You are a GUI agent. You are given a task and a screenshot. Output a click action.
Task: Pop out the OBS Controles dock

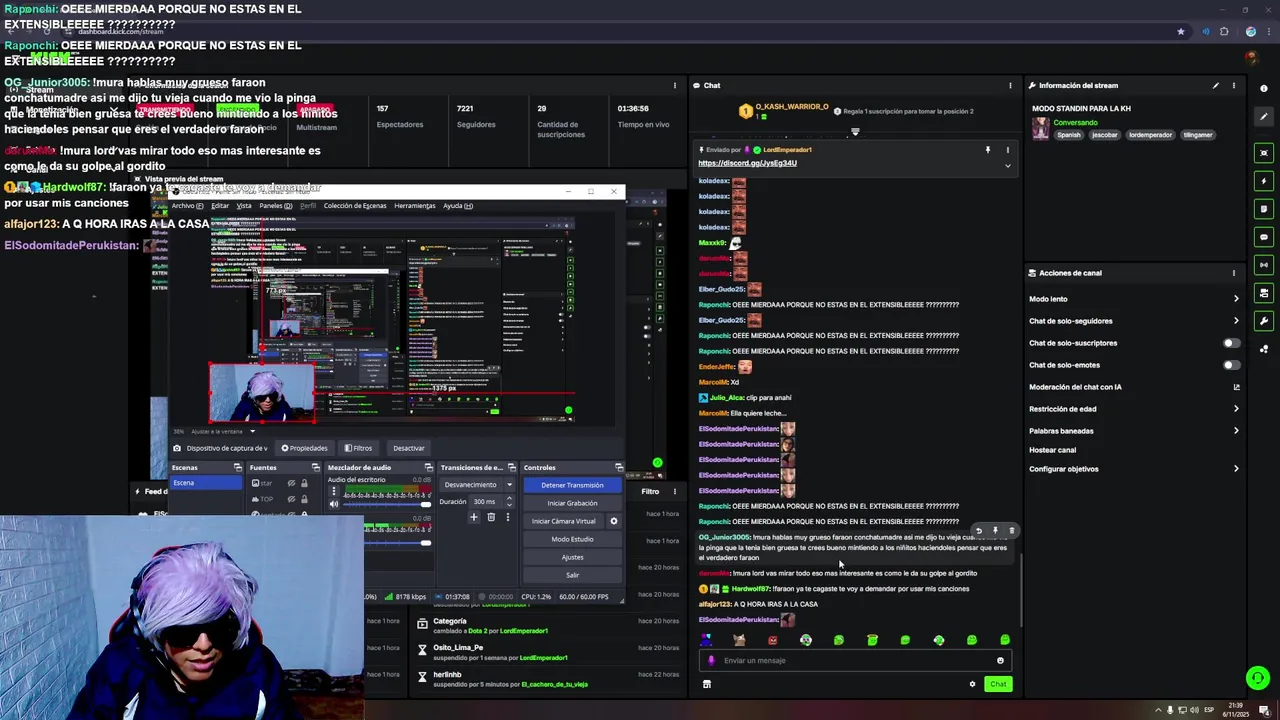(x=619, y=467)
